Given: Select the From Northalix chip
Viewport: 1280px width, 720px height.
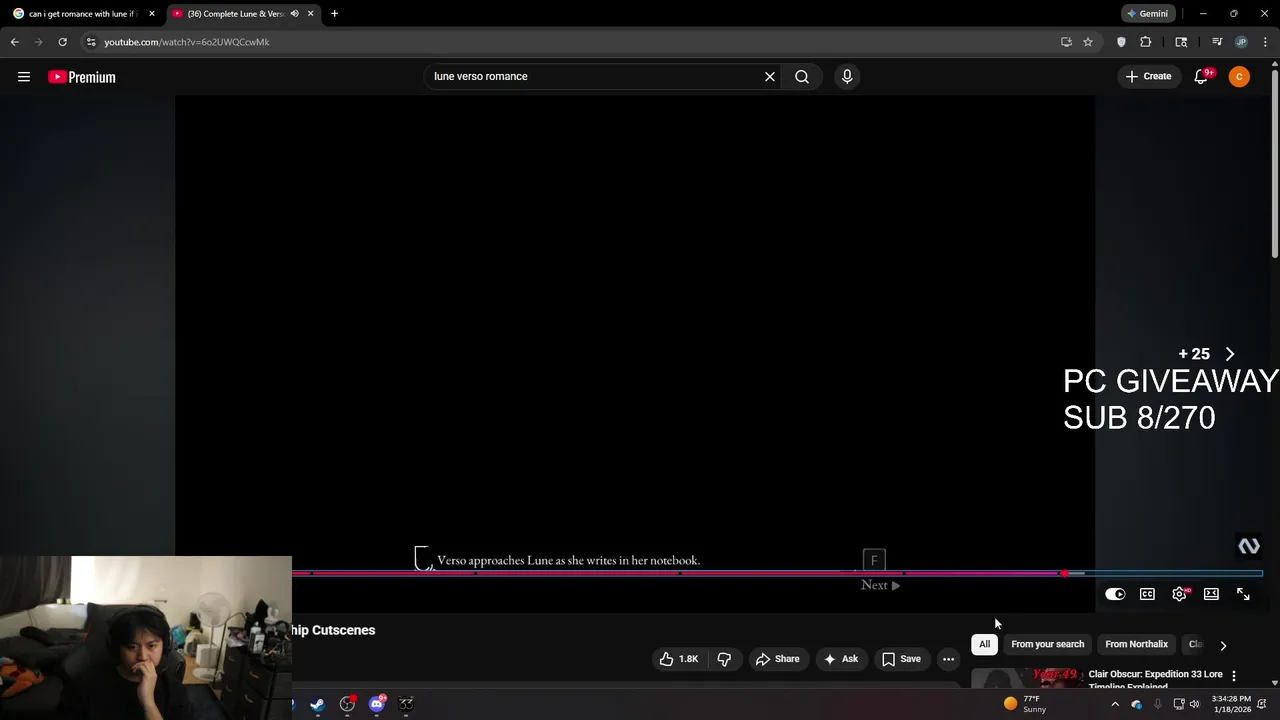Looking at the screenshot, I should click(1136, 644).
